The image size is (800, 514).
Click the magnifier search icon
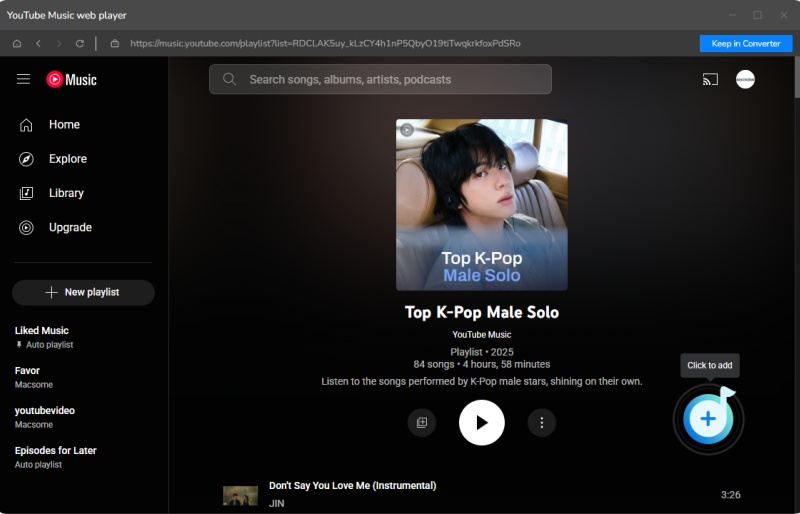(x=230, y=79)
